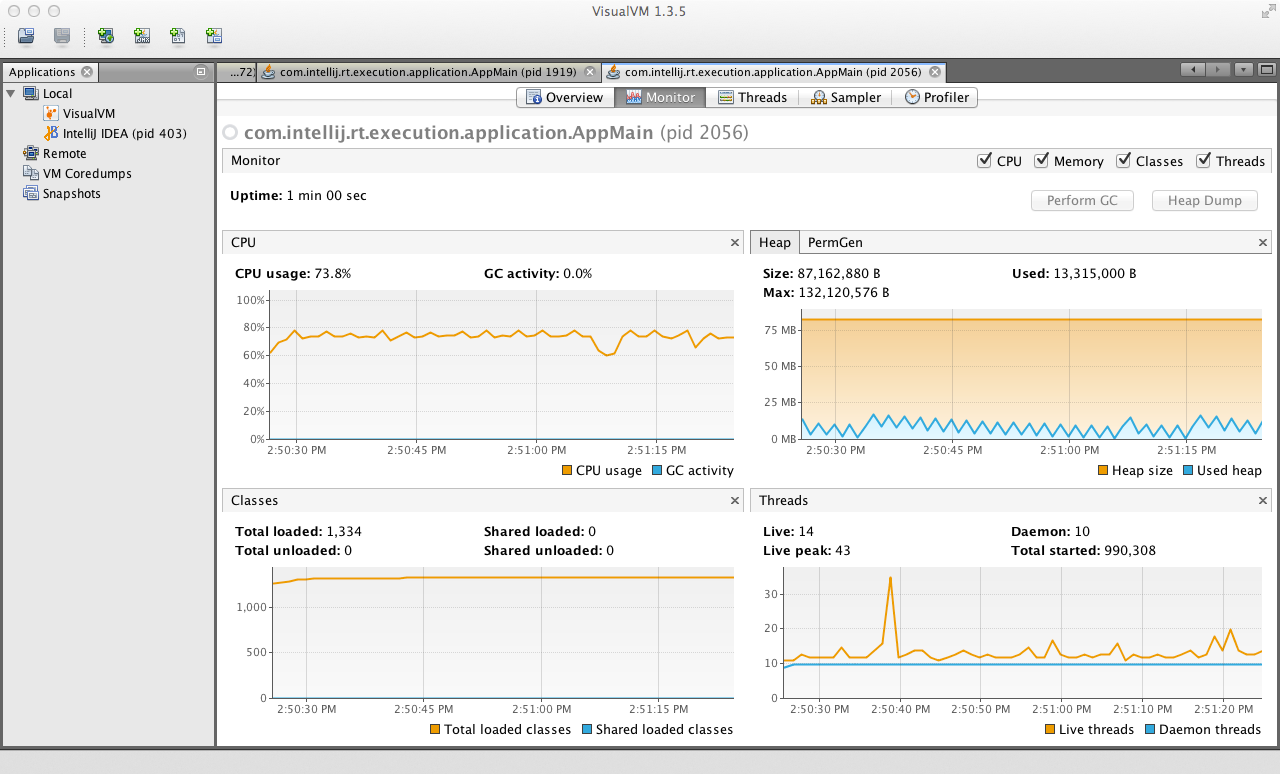Click the application status indicator circle

tap(231, 132)
